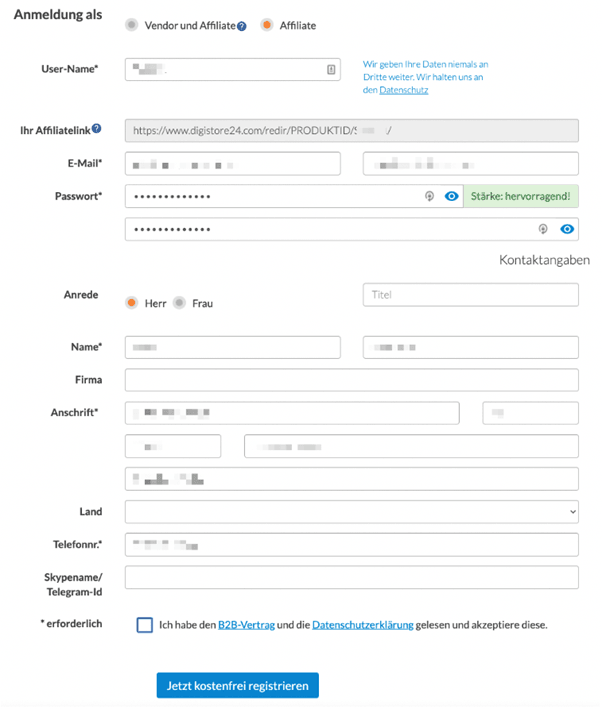Viewport: 602px width, 709px height.
Task: Select Vendor und Affiliate radio option
Action: [132, 25]
